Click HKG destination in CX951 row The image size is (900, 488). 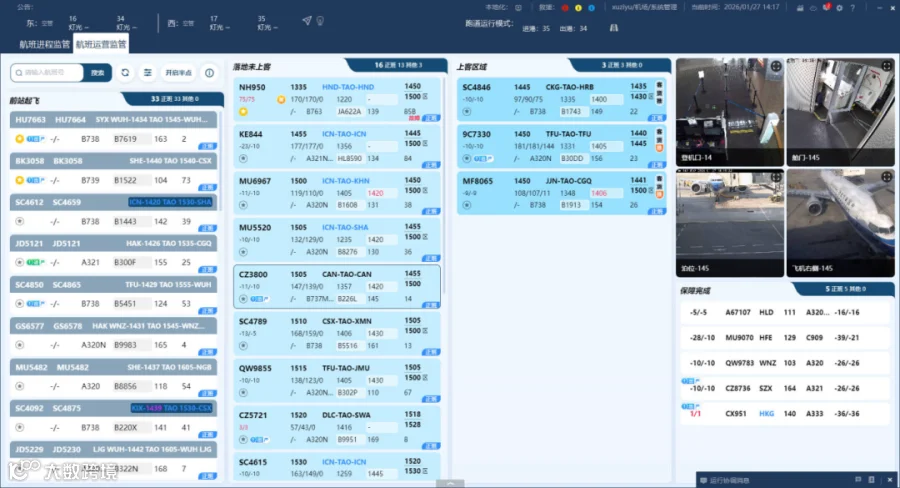[766, 413]
